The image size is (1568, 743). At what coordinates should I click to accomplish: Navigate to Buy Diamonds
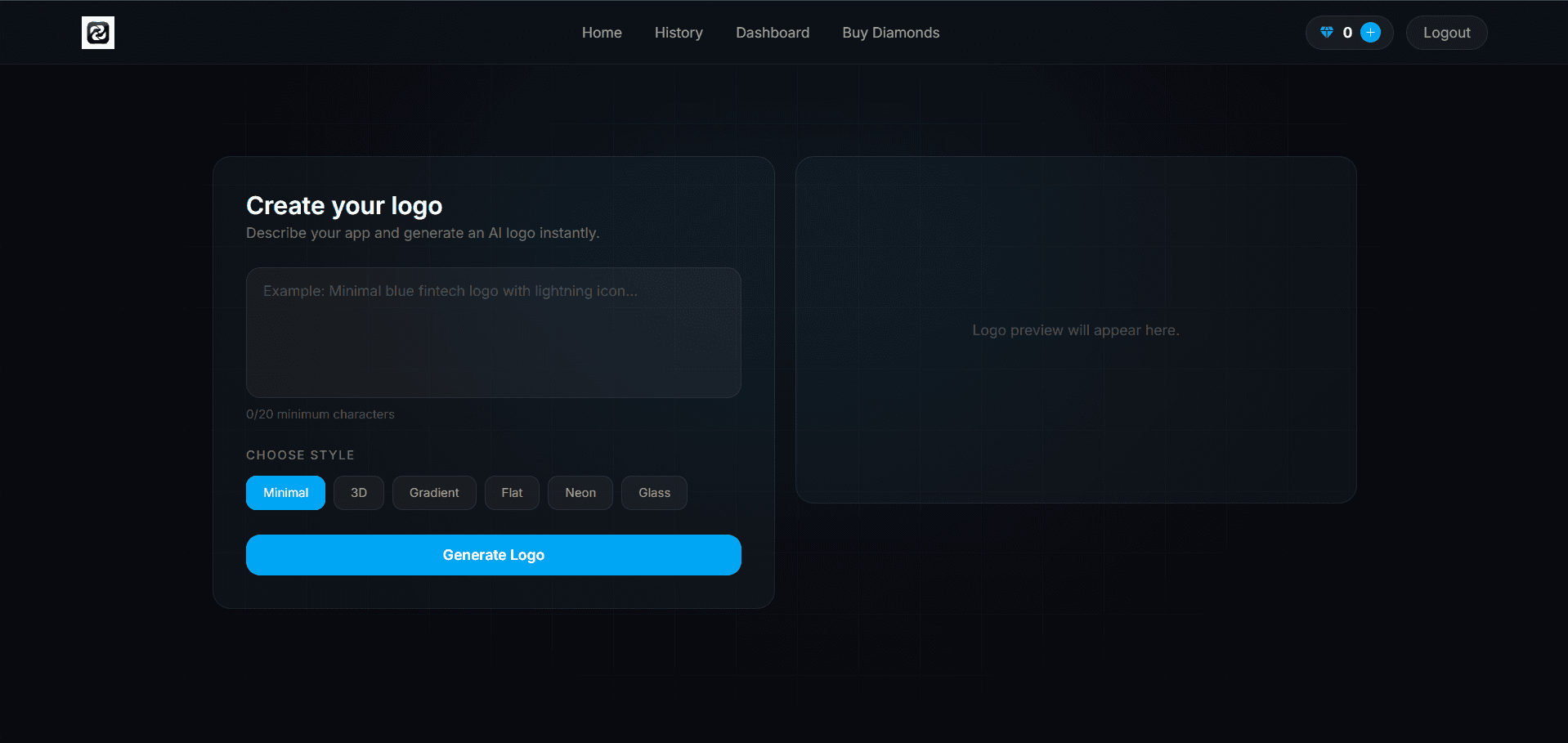(890, 33)
